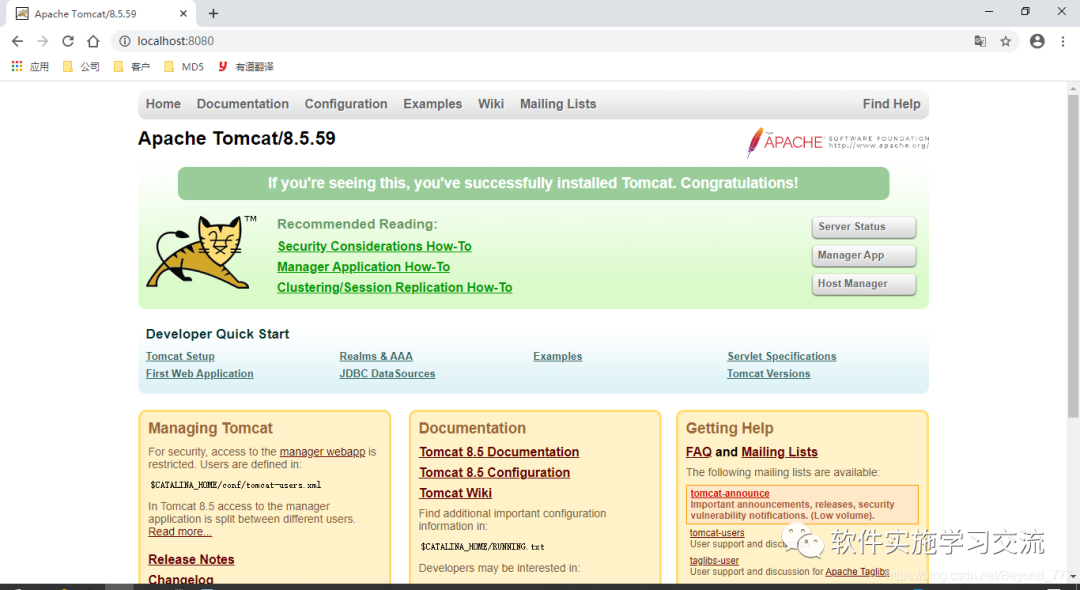View site information icon in address bar
The image size is (1080, 590).
pyautogui.click(x=125, y=41)
